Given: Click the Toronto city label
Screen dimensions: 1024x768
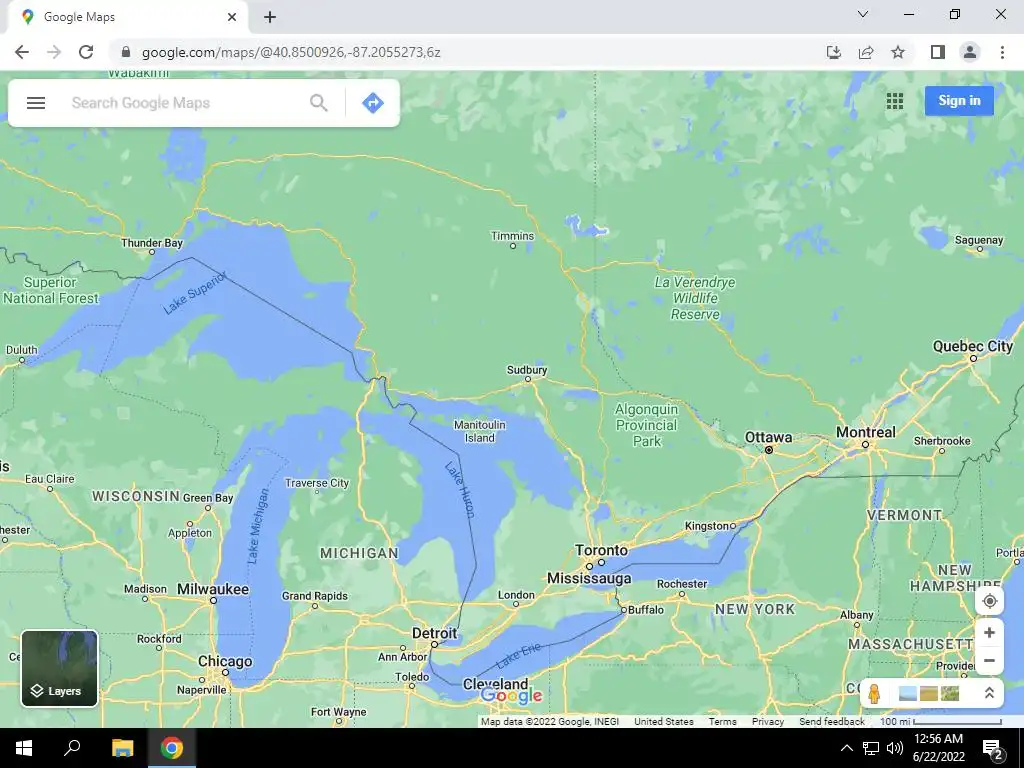Looking at the screenshot, I should (x=601, y=550).
